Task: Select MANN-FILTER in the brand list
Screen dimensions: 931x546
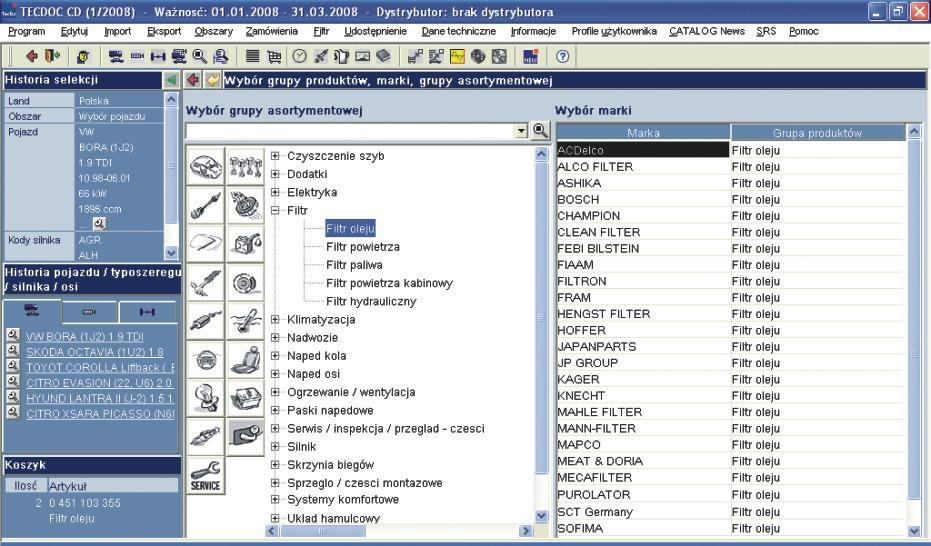Action: pos(642,428)
